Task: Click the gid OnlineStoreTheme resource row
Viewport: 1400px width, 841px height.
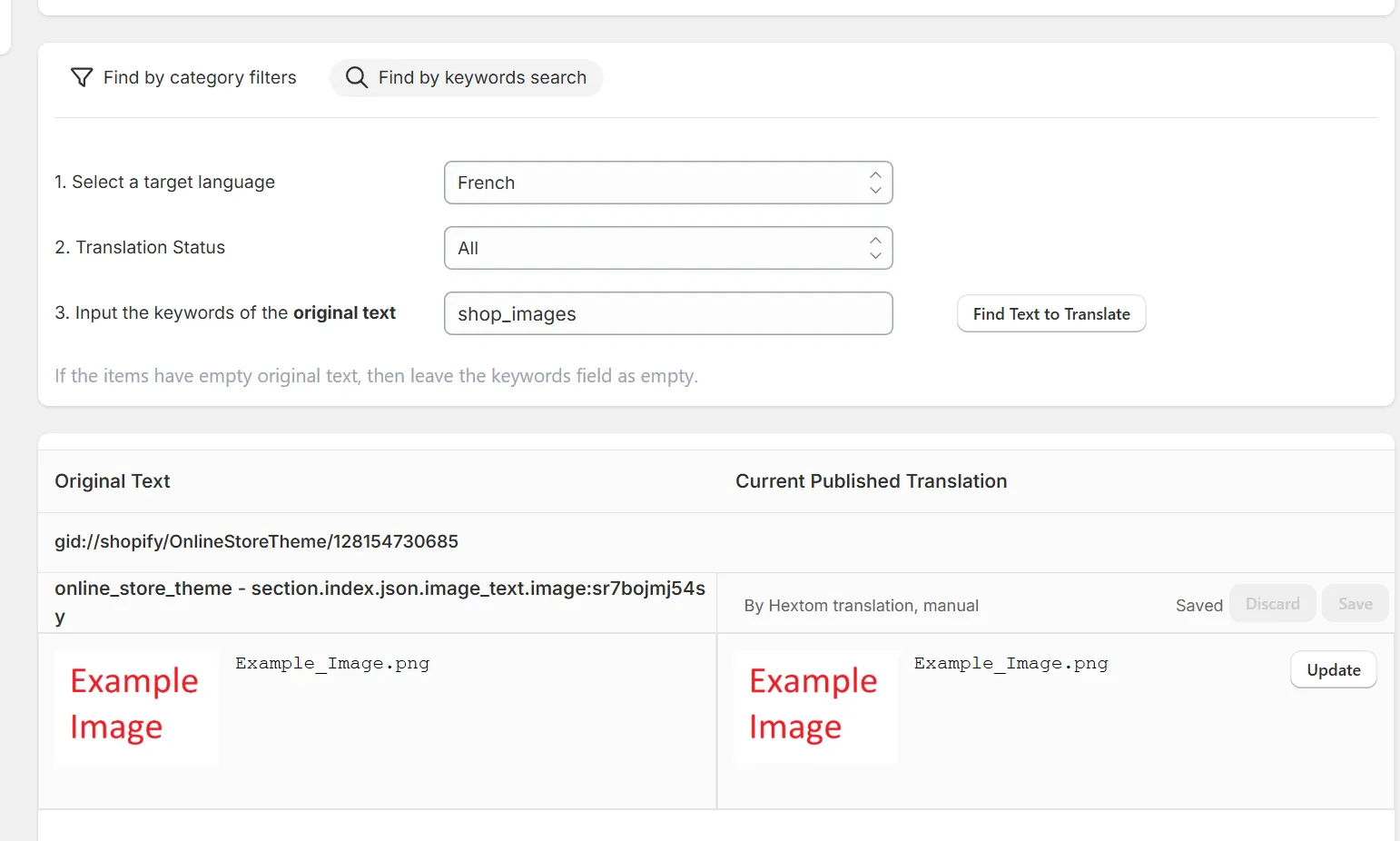Action: click(x=716, y=542)
